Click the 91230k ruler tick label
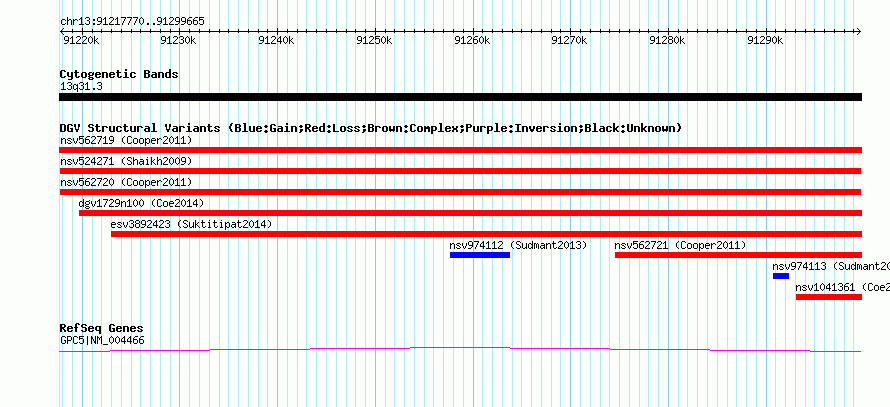 [178, 40]
